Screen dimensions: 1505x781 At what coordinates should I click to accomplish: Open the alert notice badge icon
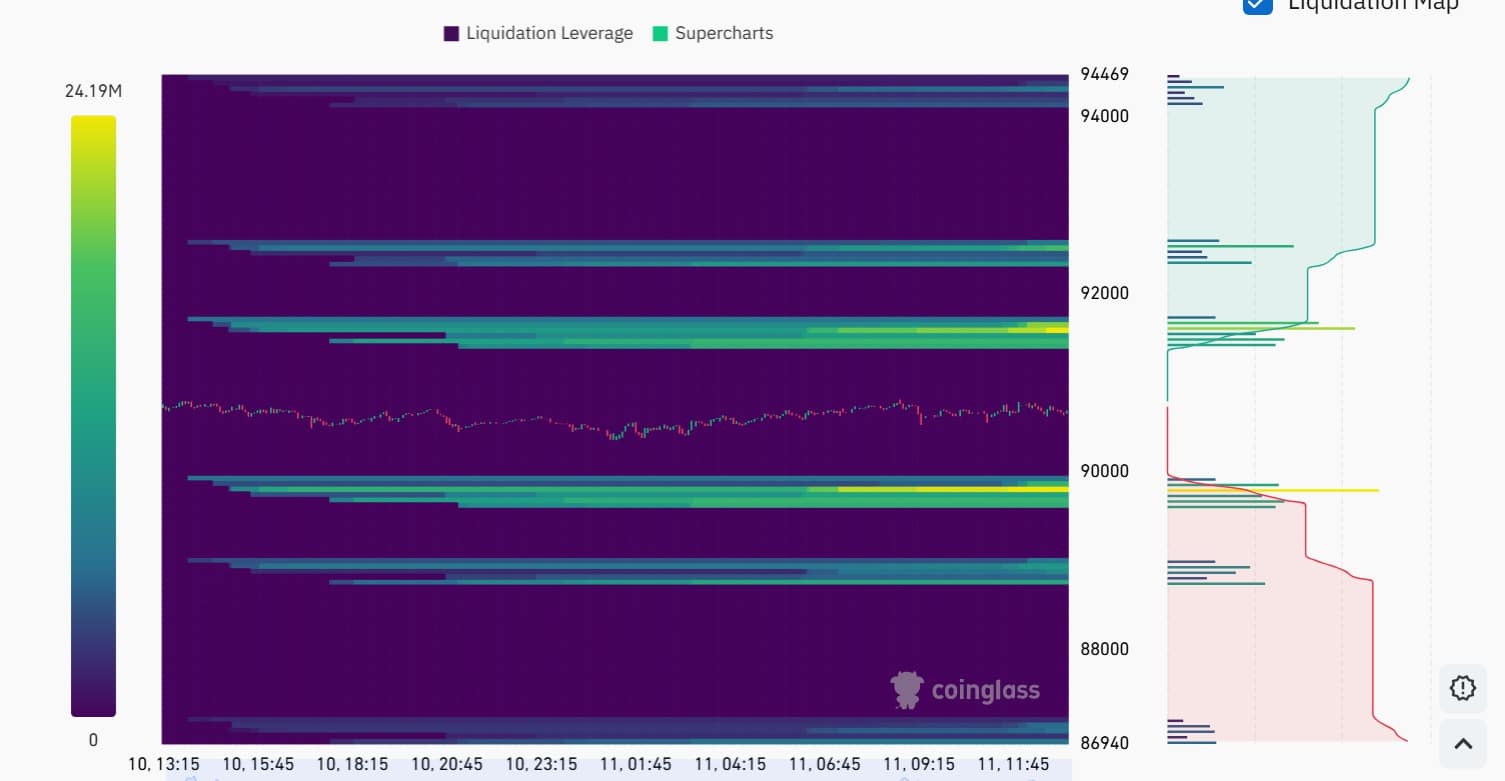[1462, 688]
